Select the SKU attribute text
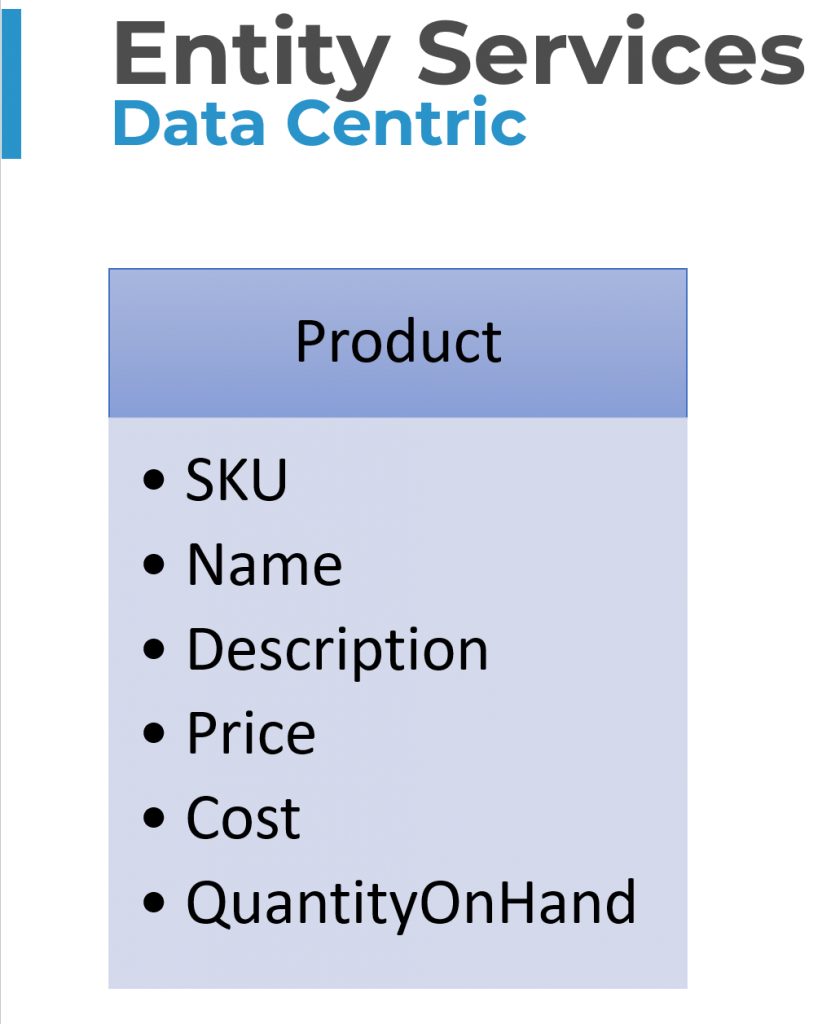The width and height of the screenshot is (831, 1024). 237,481
